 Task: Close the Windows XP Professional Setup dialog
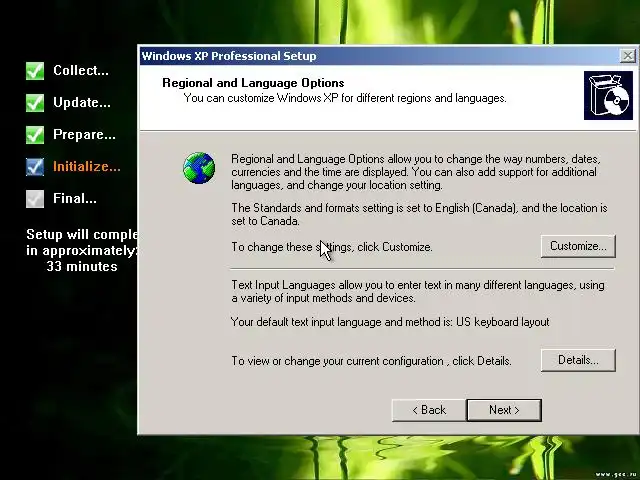point(627,56)
